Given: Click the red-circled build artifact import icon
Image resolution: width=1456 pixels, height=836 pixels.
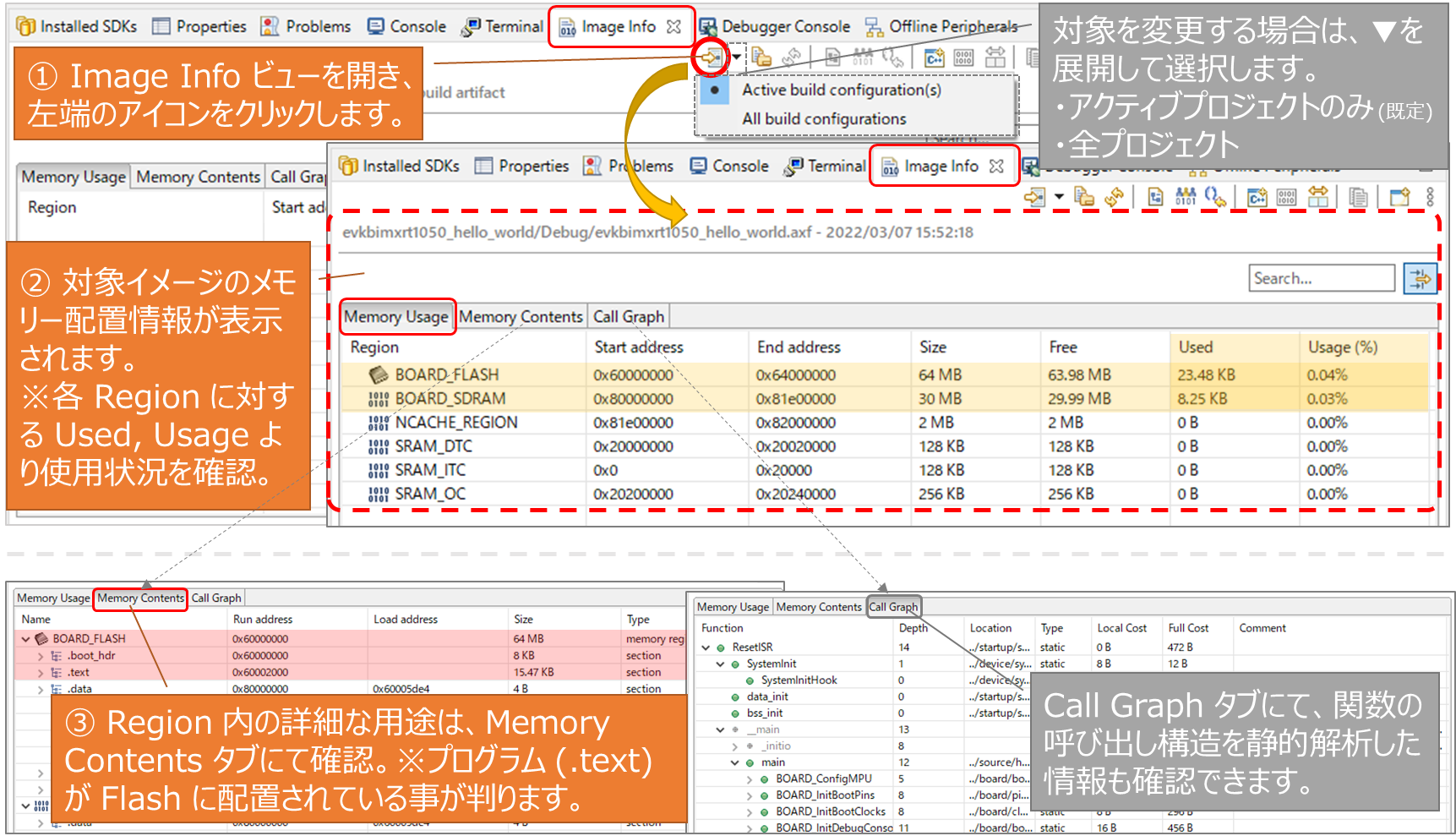Looking at the screenshot, I should 710,57.
